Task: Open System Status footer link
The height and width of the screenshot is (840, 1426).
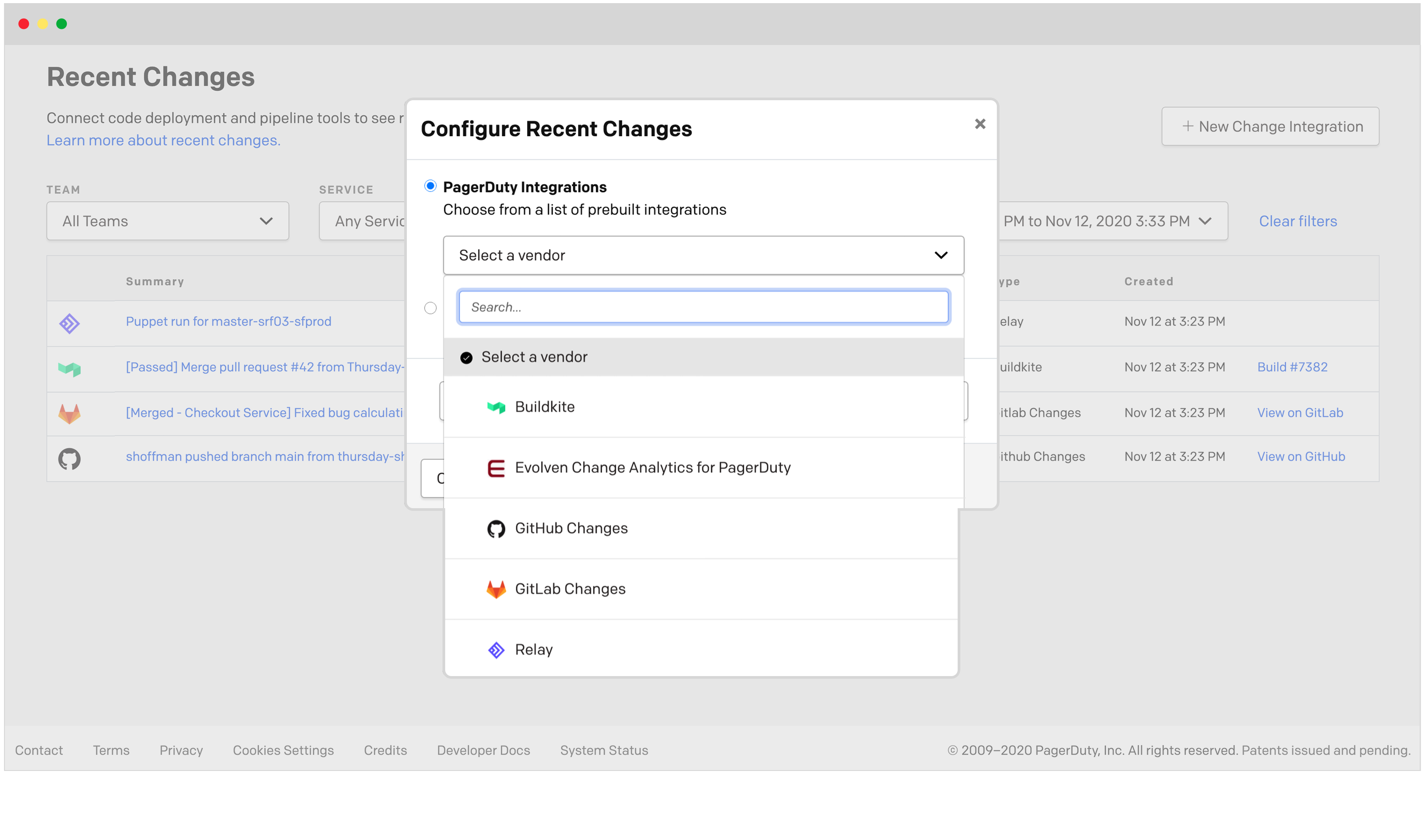Action: [x=604, y=750]
